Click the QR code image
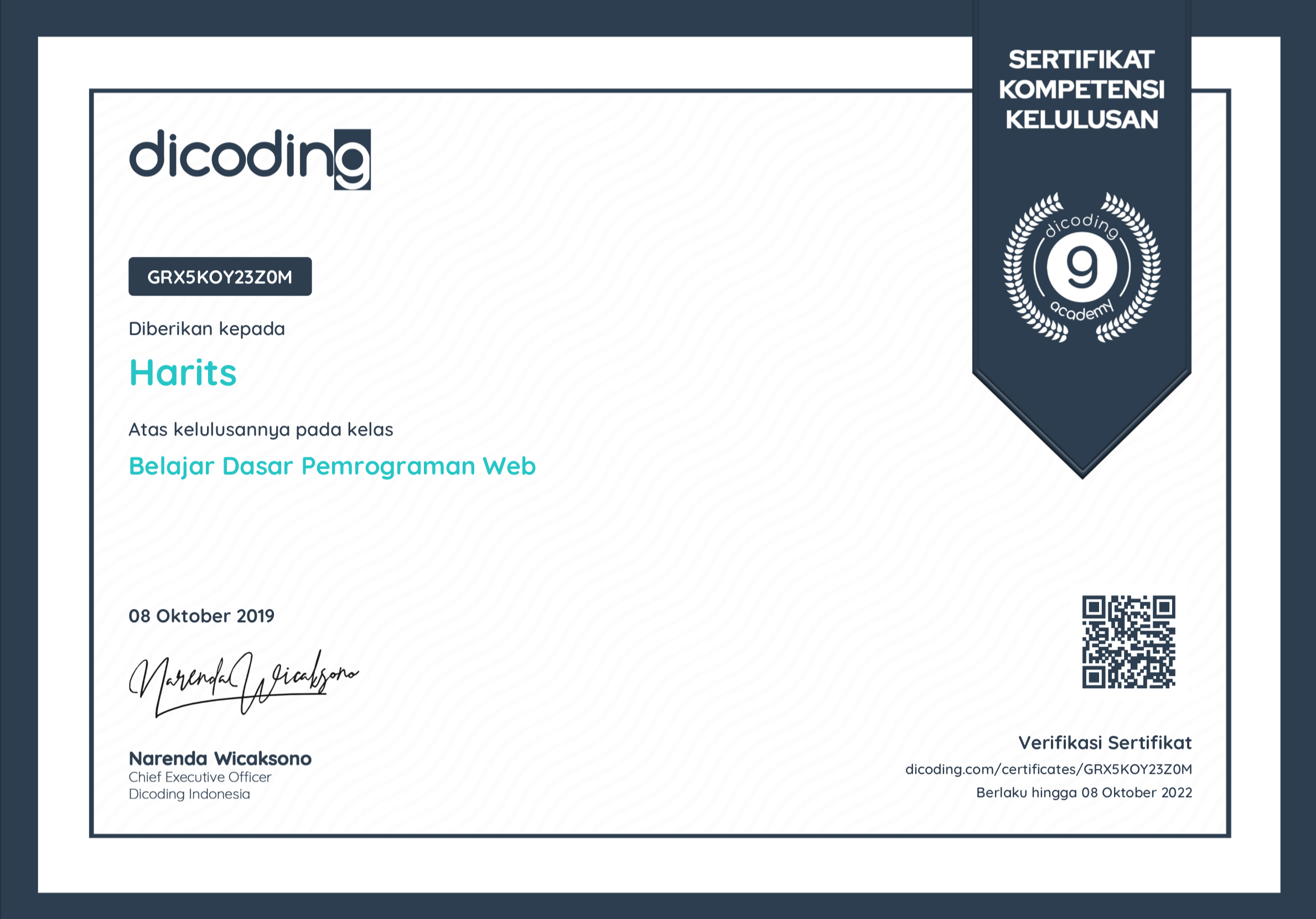 pos(1128,642)
